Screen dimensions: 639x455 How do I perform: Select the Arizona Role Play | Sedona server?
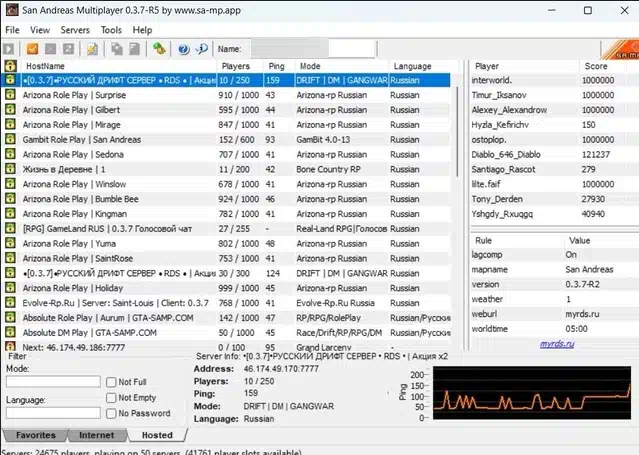click(x=227, y=154)
